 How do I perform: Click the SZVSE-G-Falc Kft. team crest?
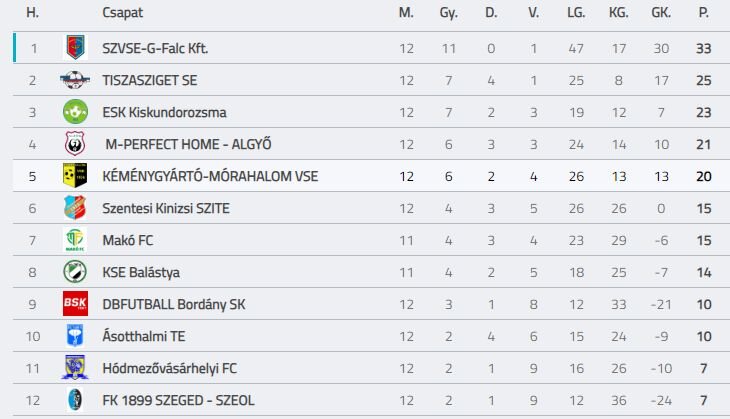tap(75, 48)
